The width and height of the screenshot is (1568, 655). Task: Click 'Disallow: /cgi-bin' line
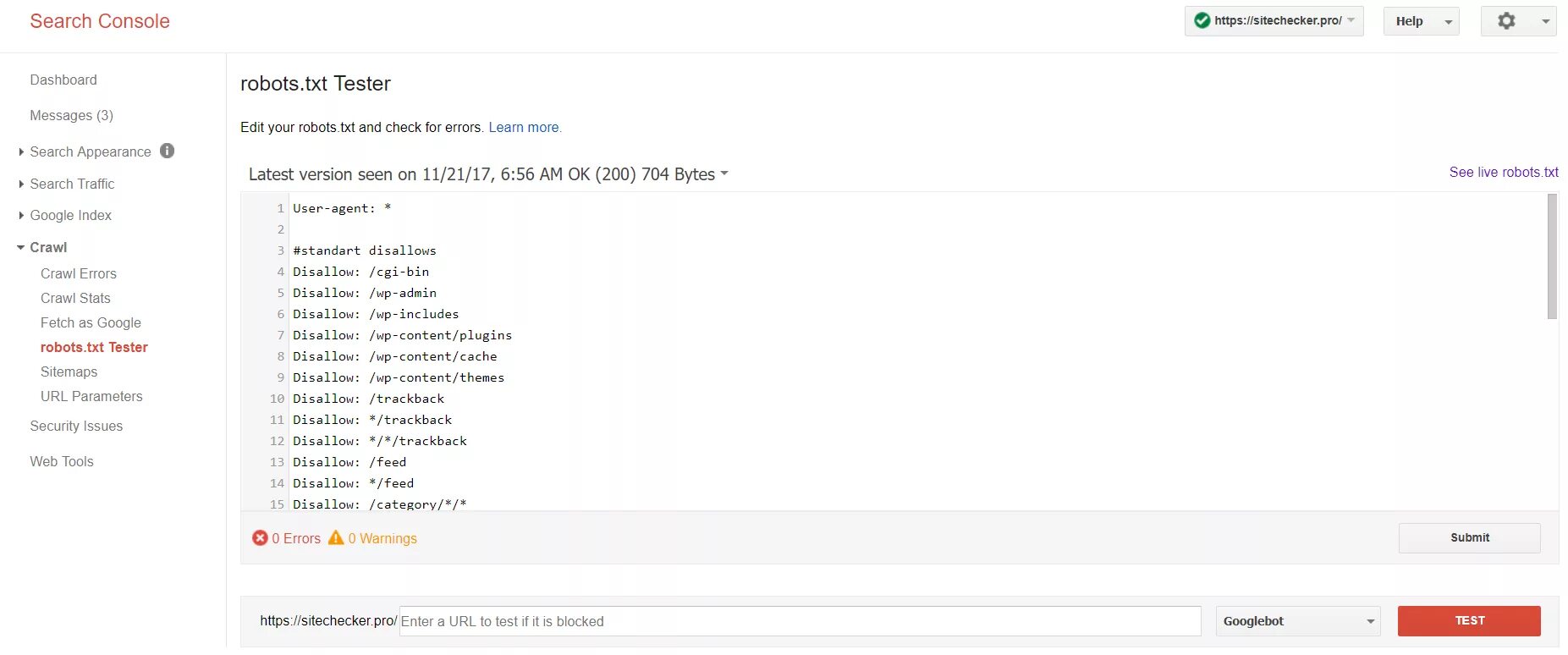pyautogui.click(x=360, y=272)
